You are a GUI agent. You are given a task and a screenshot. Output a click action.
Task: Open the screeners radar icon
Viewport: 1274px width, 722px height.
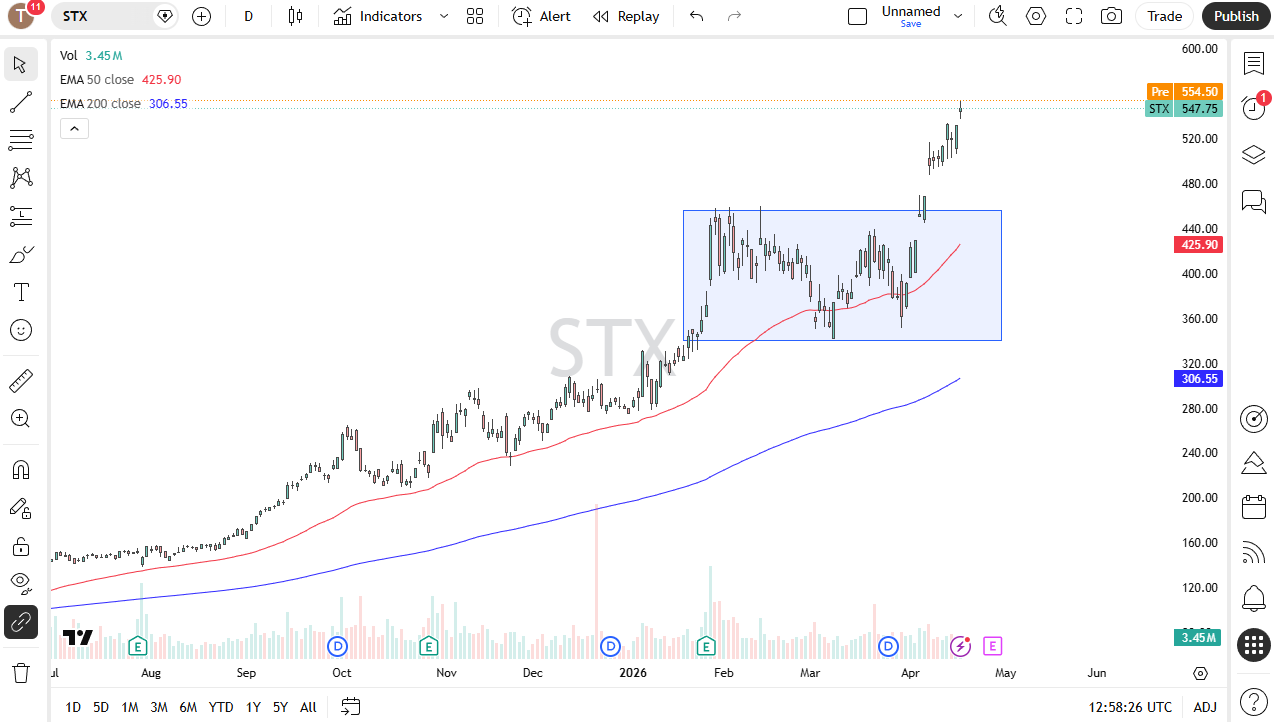(x=1254, y=418)
